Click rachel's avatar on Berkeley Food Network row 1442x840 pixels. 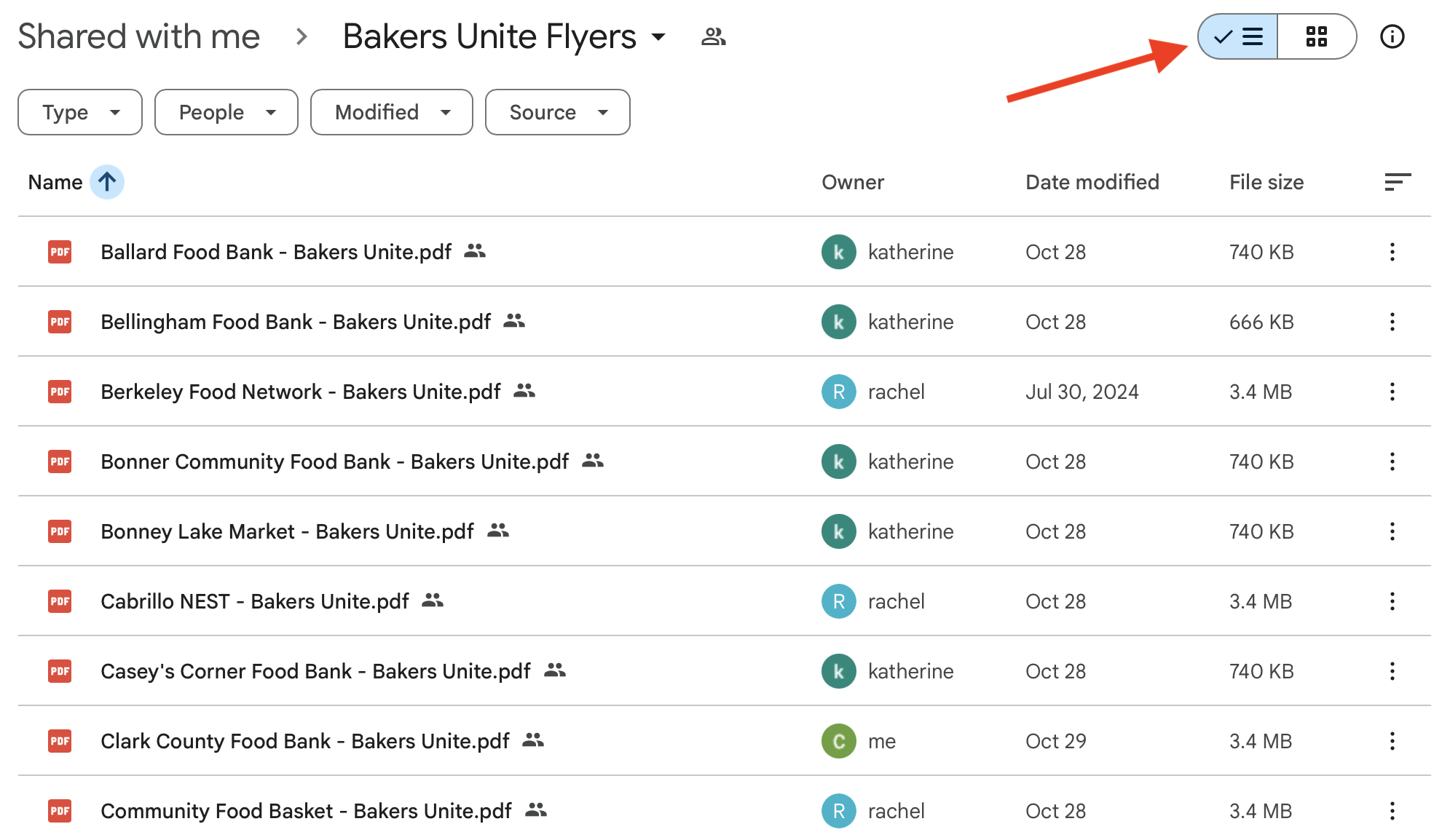[x=839, y=392]
